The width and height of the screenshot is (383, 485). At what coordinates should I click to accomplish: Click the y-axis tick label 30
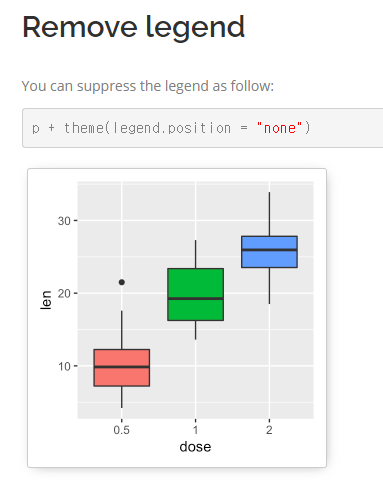click(x=64, y=221)
